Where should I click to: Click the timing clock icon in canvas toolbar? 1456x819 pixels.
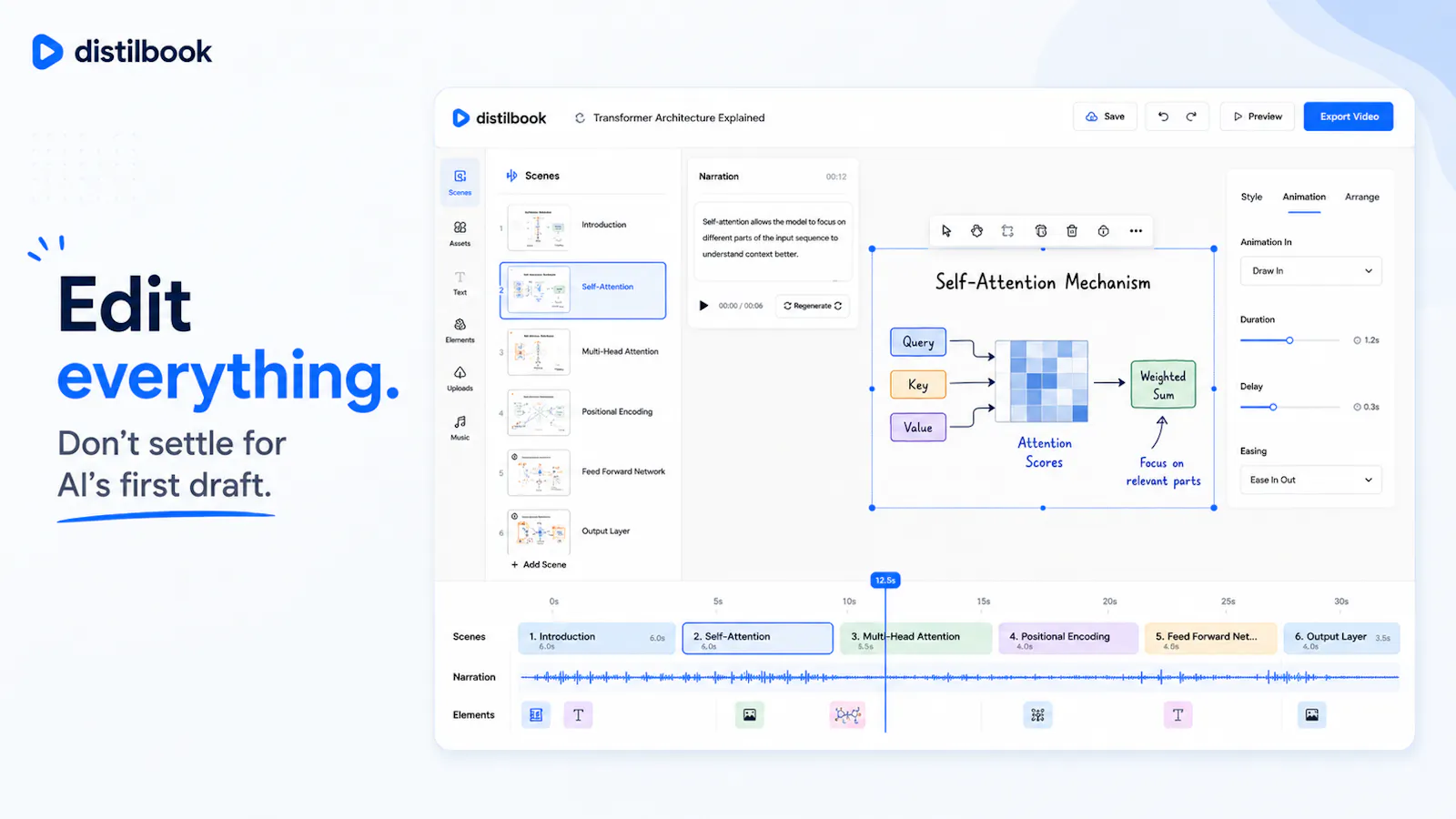pos(1103,231)
